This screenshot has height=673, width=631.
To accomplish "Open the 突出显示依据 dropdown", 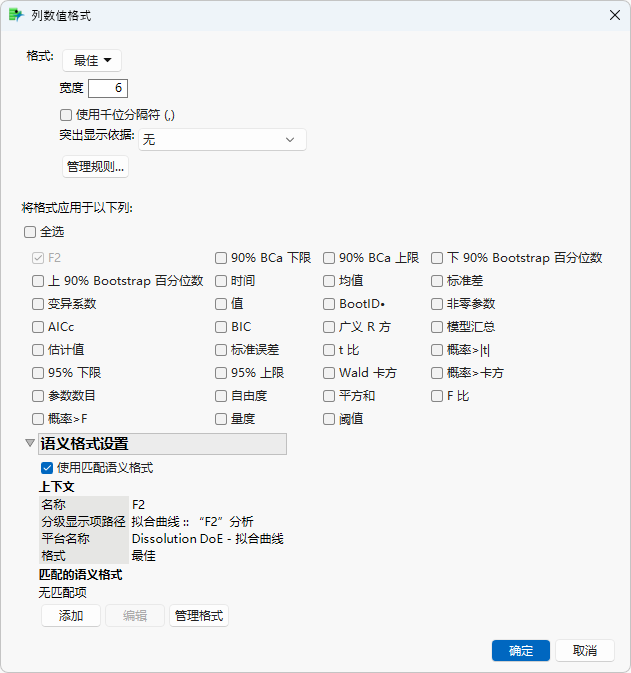I will (x=222, y=139).
